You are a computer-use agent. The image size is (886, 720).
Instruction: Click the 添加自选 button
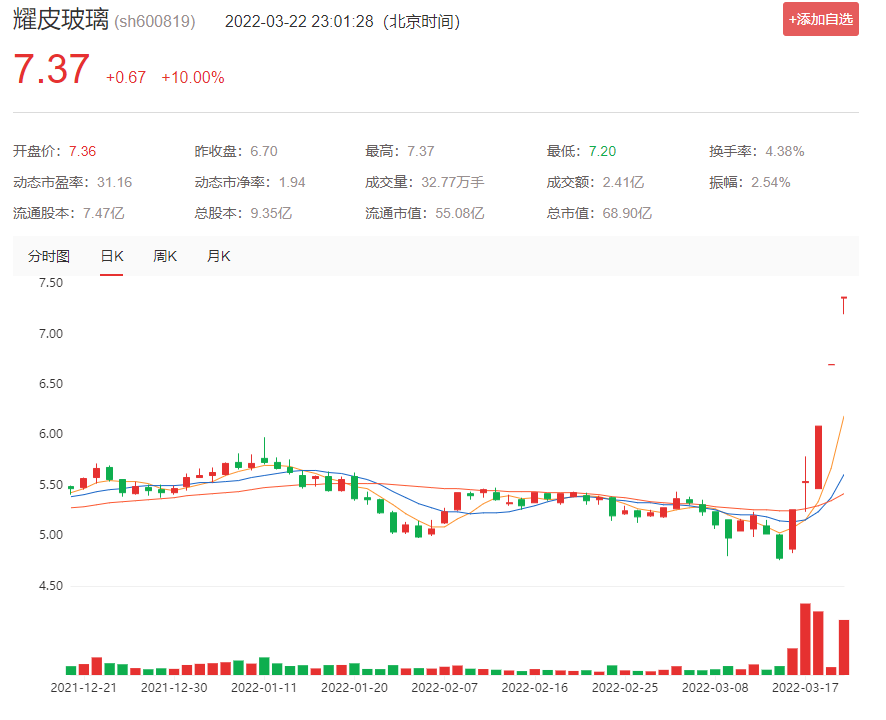point(820,19)
